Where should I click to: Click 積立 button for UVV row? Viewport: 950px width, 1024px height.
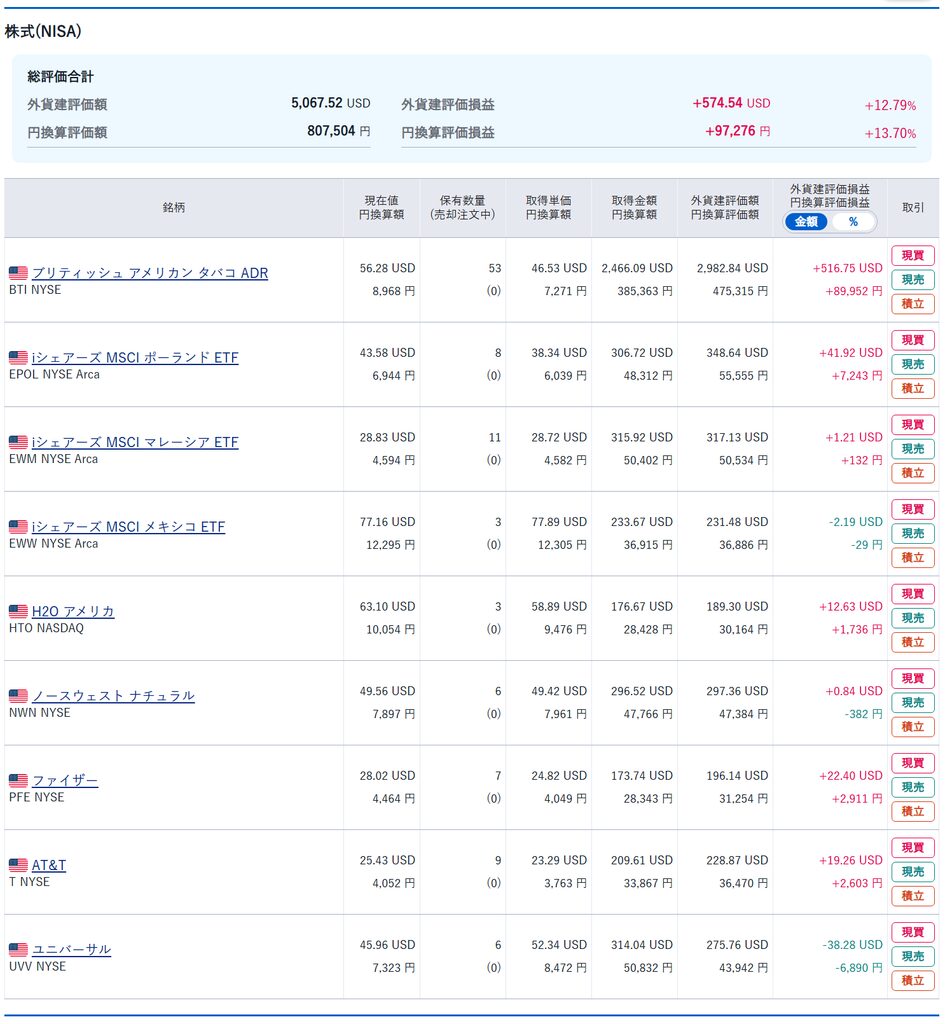(913, 980)
